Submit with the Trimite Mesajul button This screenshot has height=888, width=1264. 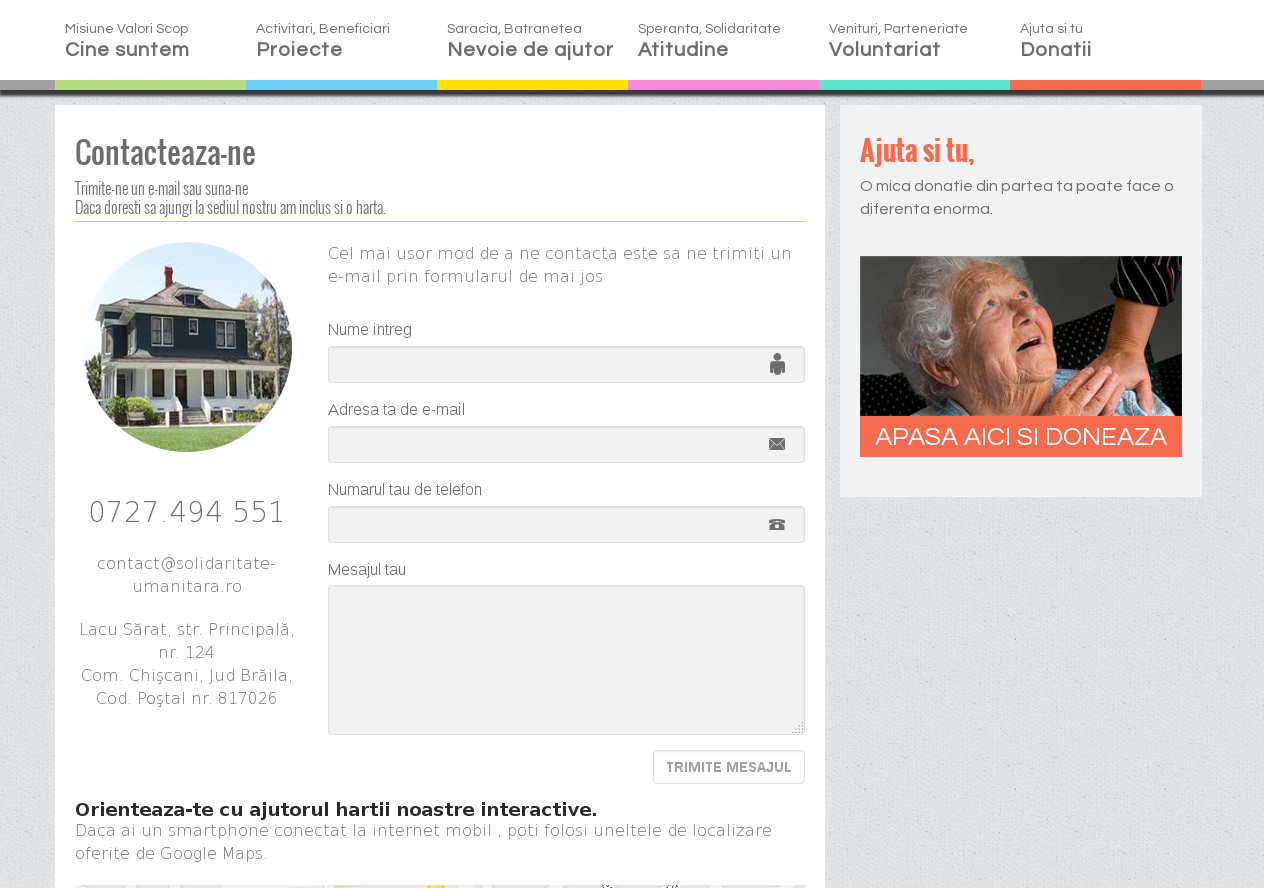tap(729, 767)
